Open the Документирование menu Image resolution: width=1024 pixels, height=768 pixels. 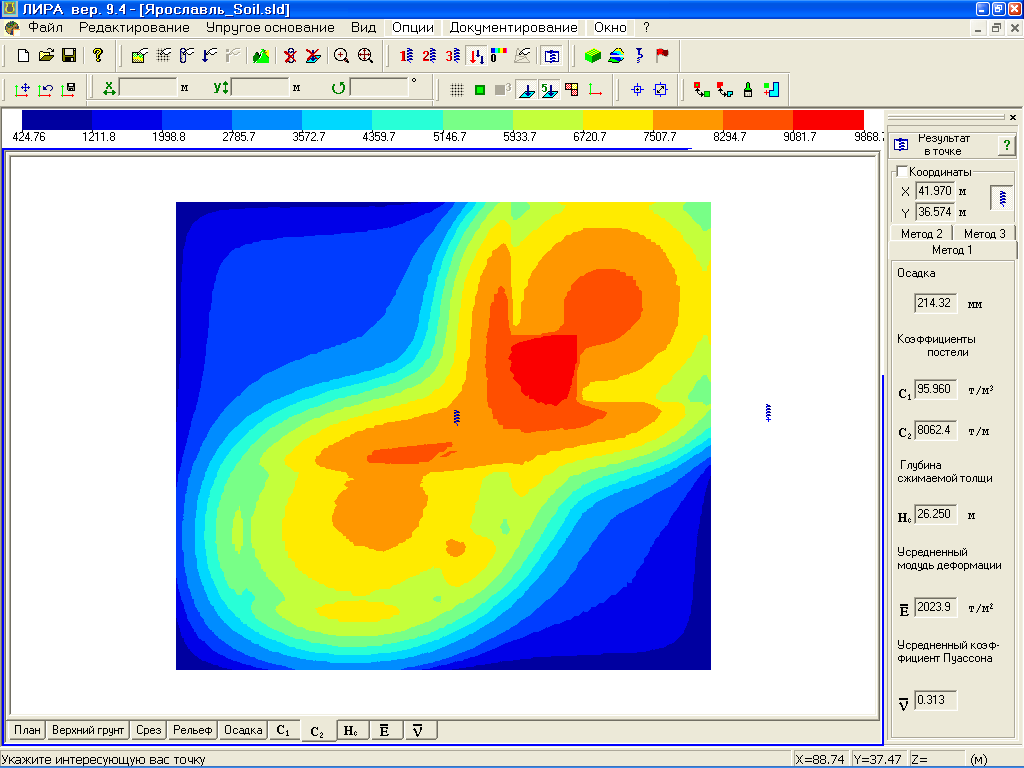[x=513, y=27]
